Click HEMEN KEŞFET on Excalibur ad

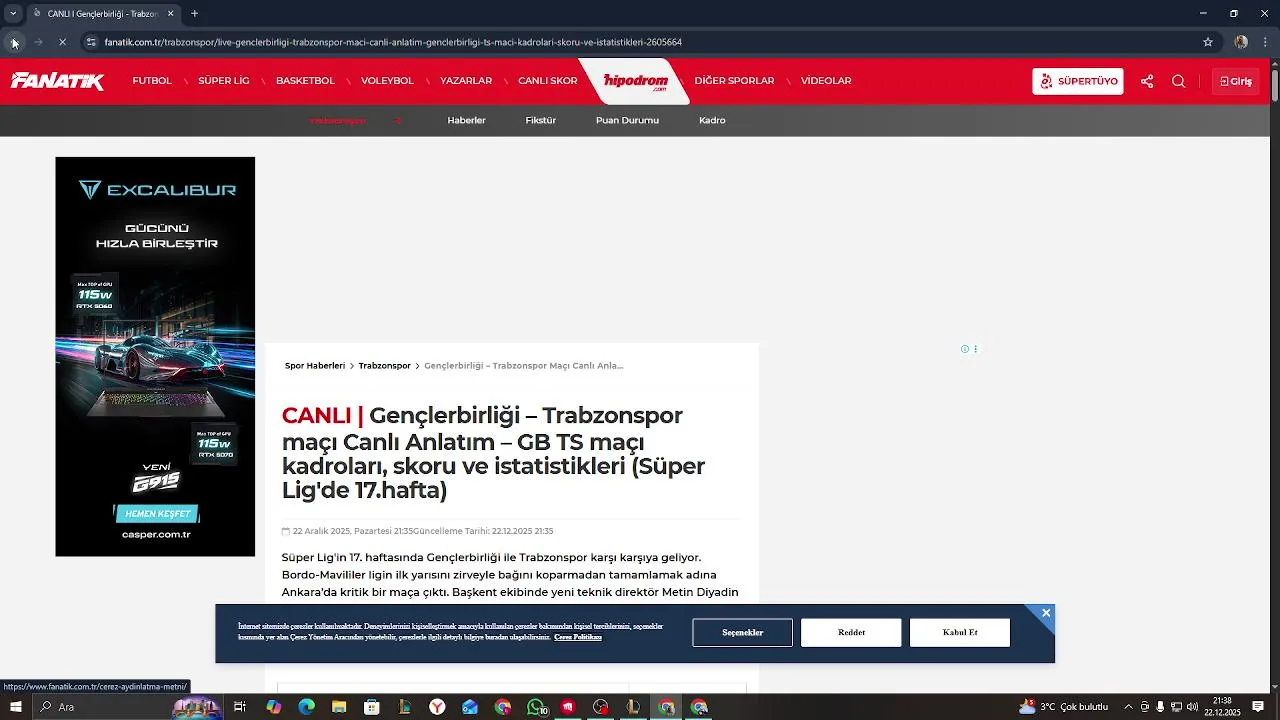point(157,514)
